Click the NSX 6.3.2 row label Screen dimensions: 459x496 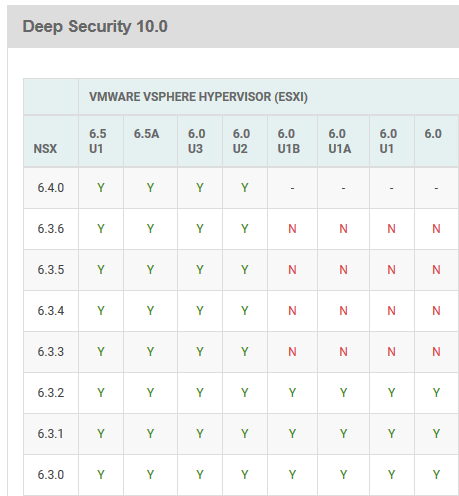[x=51, y=393]
